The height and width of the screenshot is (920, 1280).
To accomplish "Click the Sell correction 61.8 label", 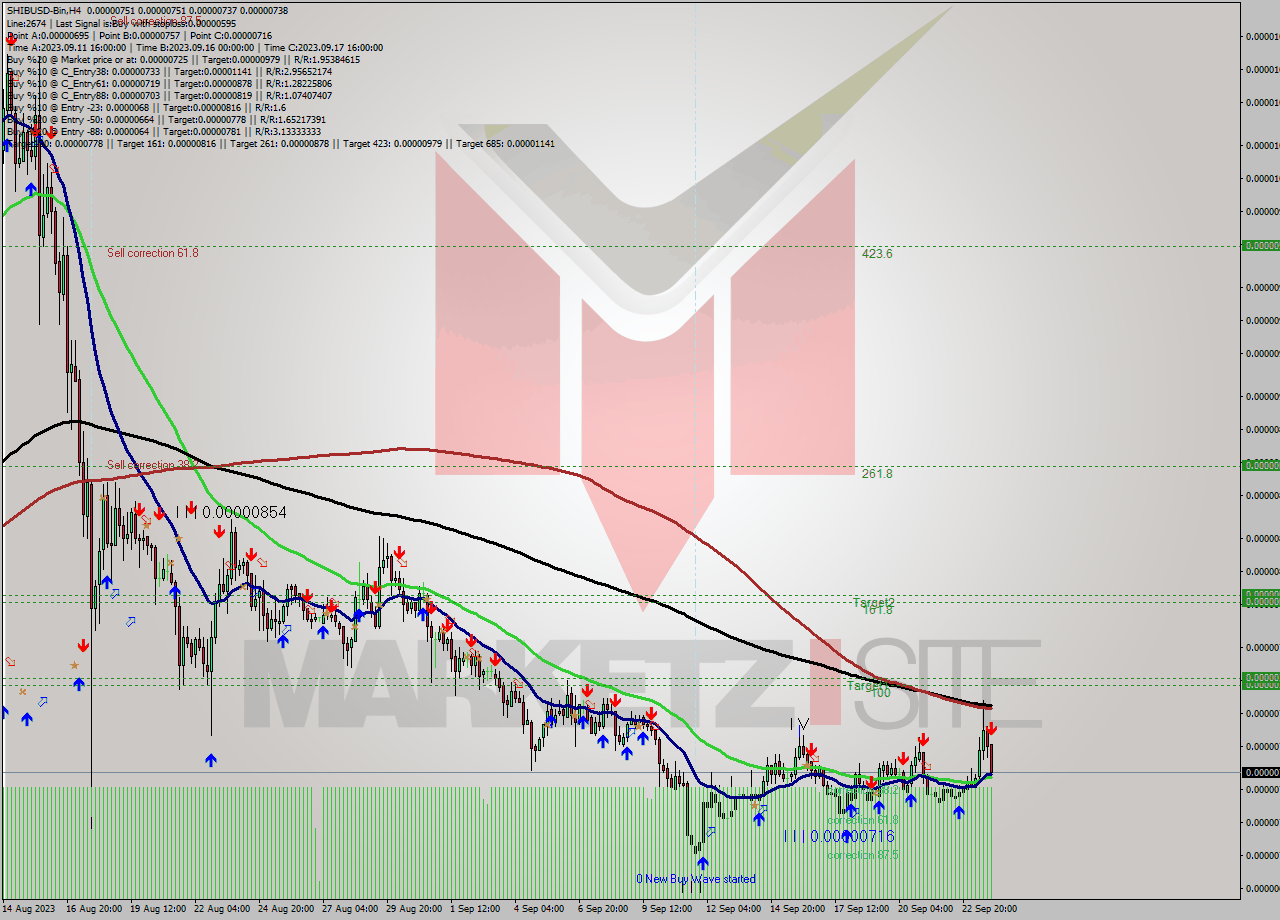I will point(153,253).
